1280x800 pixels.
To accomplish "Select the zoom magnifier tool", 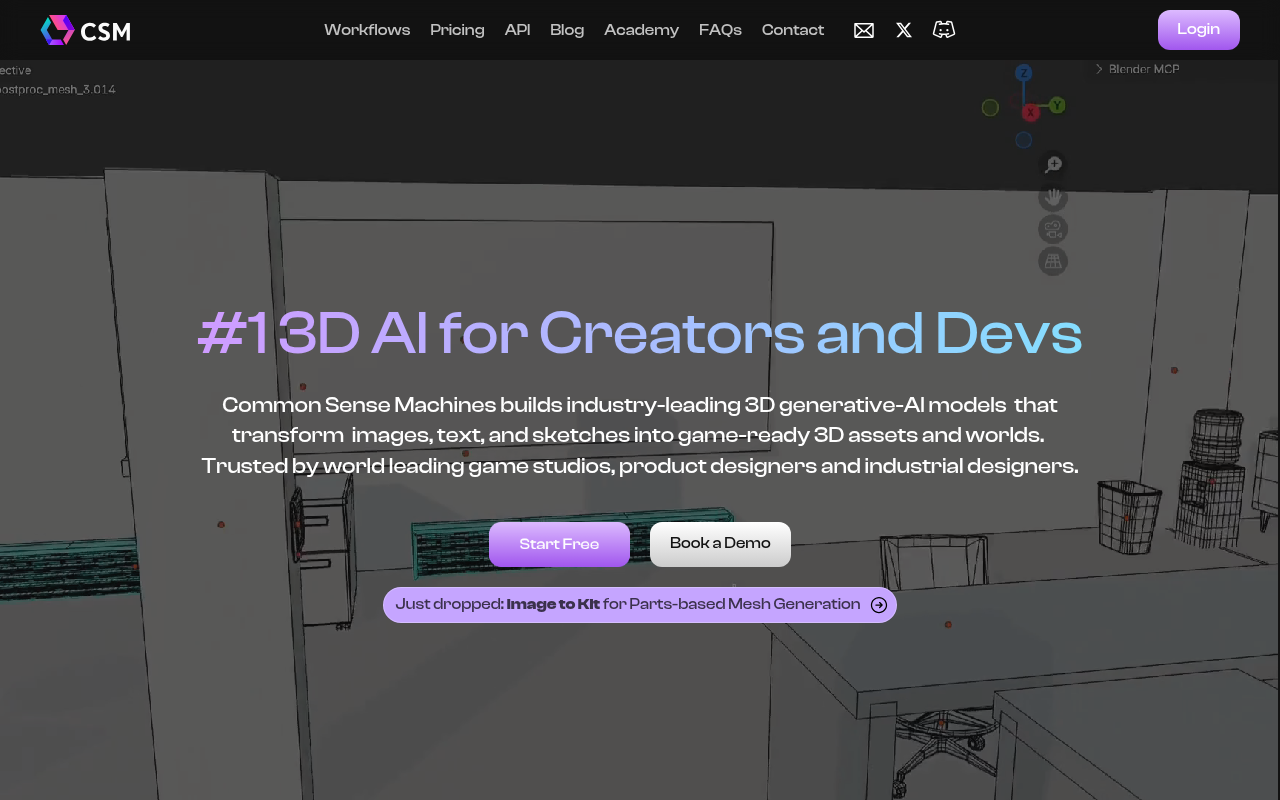I will tap(1052, 163).
